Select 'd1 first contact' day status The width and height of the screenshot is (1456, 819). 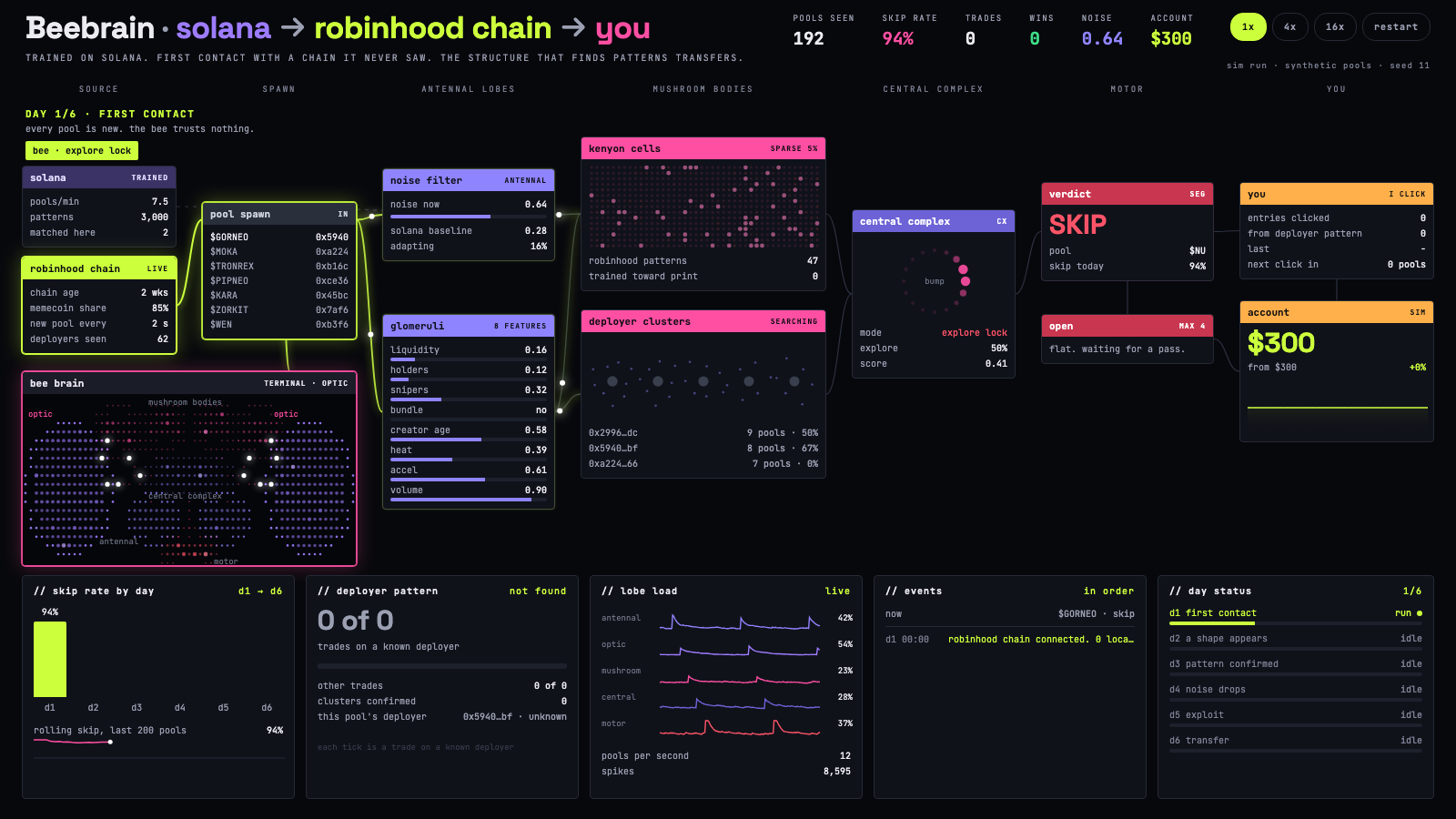coord(1295,615)
